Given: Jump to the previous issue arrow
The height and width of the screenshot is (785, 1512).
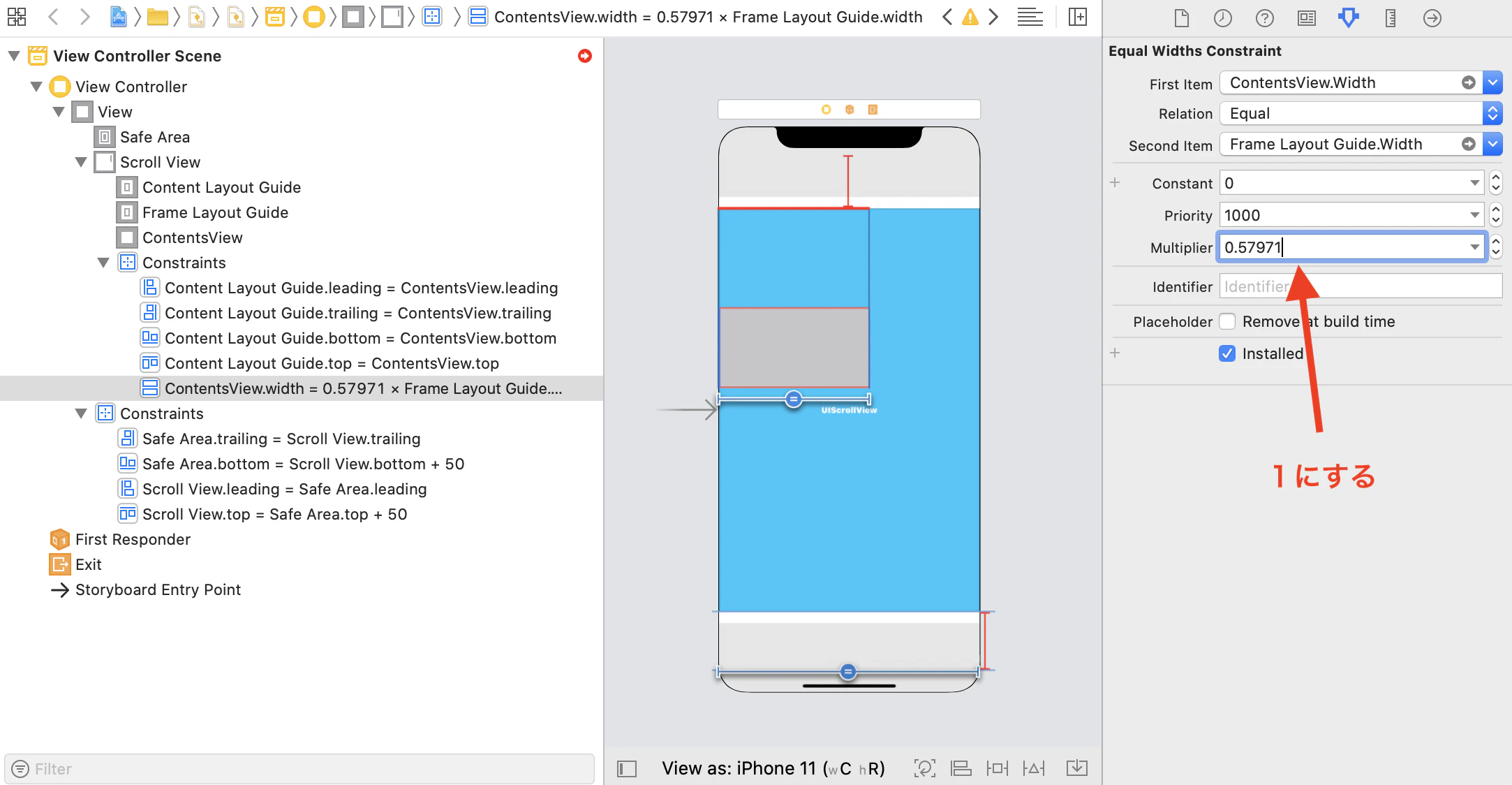Looking at the screenshot, I should (947, 17).
